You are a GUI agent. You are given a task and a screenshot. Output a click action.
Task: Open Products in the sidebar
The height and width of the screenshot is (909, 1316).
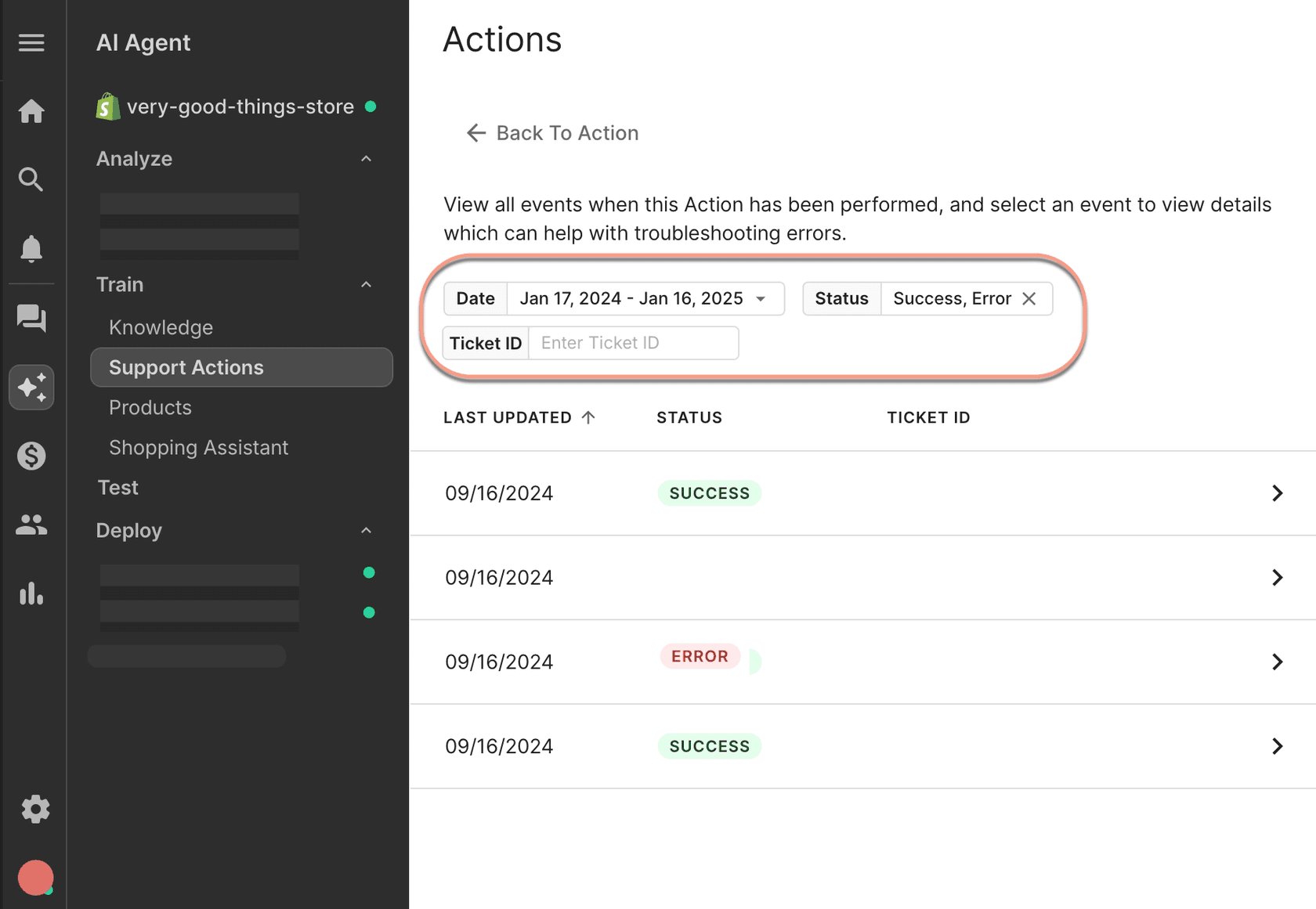click(x=150, y=407)
